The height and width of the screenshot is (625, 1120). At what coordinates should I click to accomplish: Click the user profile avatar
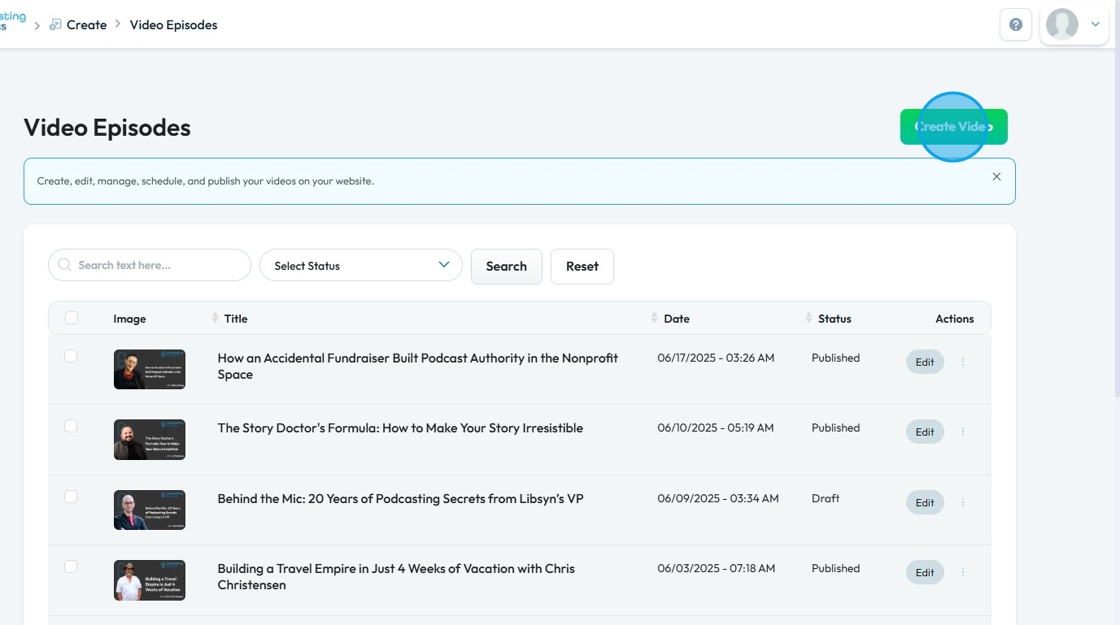1061,24
